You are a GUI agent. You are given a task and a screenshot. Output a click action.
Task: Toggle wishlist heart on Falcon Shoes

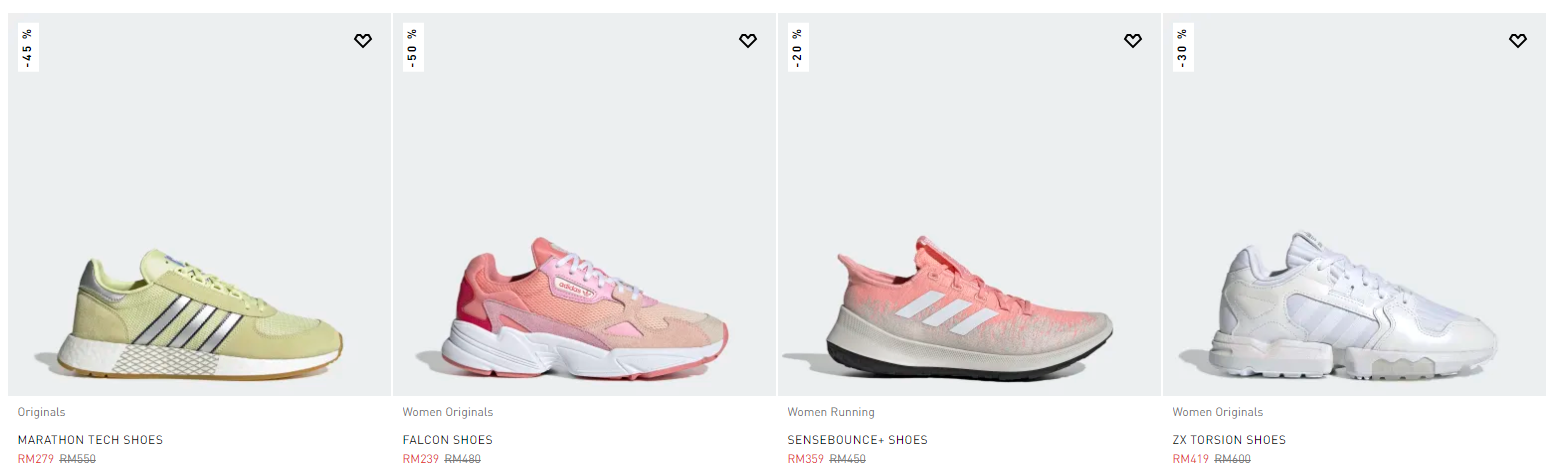(x=748, y=41)
